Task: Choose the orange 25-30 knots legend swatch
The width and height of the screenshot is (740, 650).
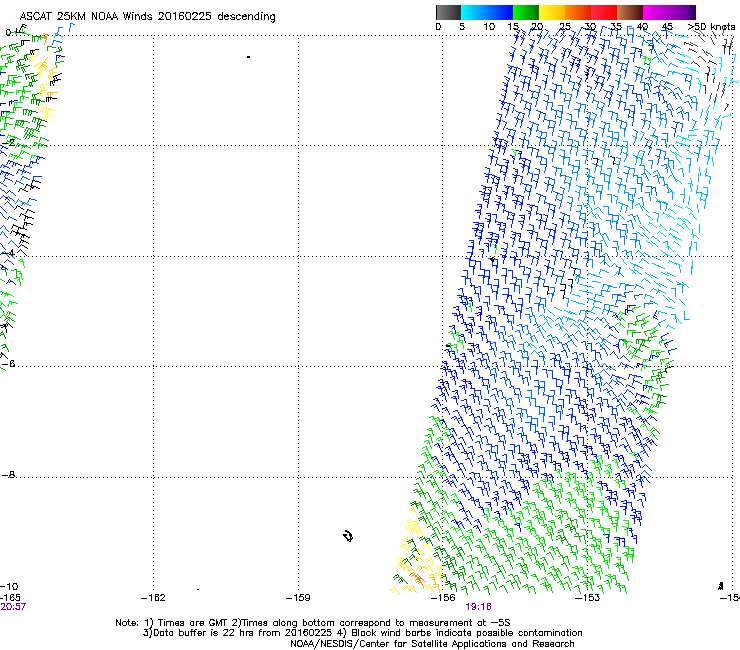Action: 578,12
